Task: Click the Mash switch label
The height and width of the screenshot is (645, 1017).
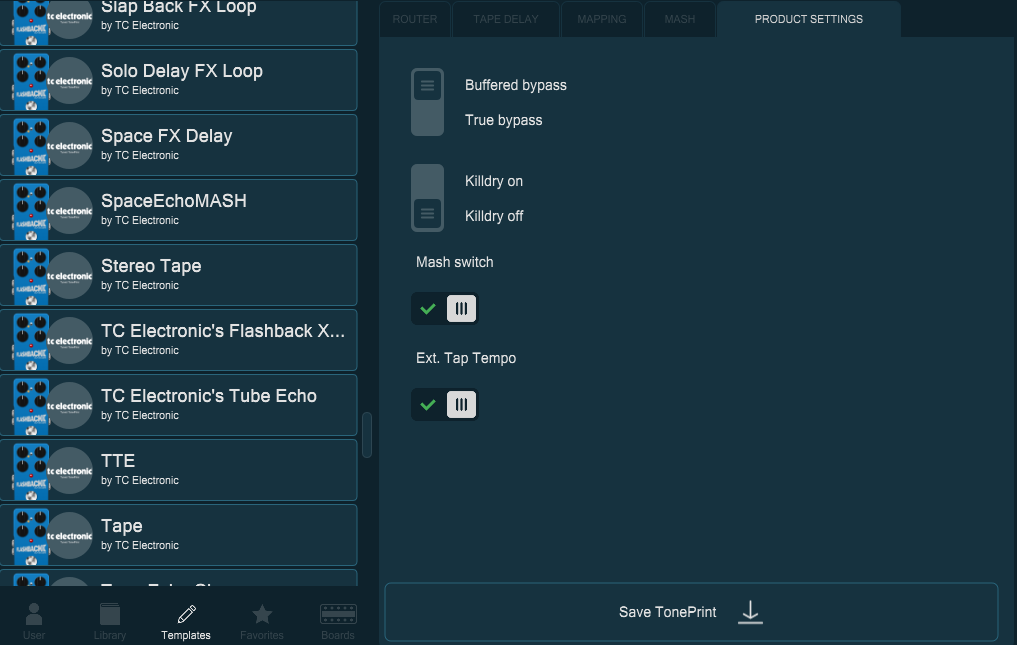Action: (455, 262)
